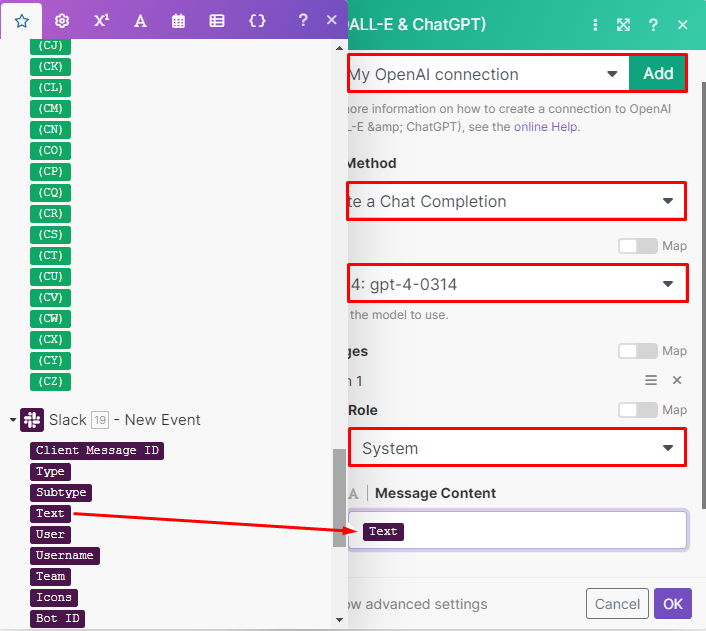
Task: Collapse the Slack New Event group
Action: (x=13, y=420)
